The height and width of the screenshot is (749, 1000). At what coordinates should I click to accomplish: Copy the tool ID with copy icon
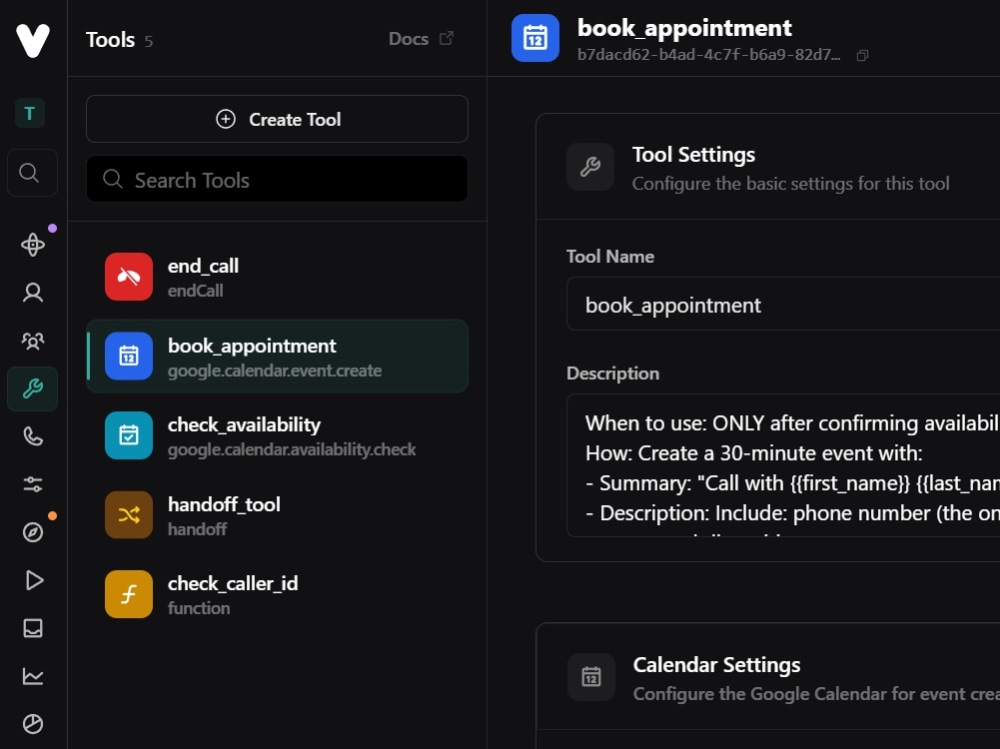862,56
